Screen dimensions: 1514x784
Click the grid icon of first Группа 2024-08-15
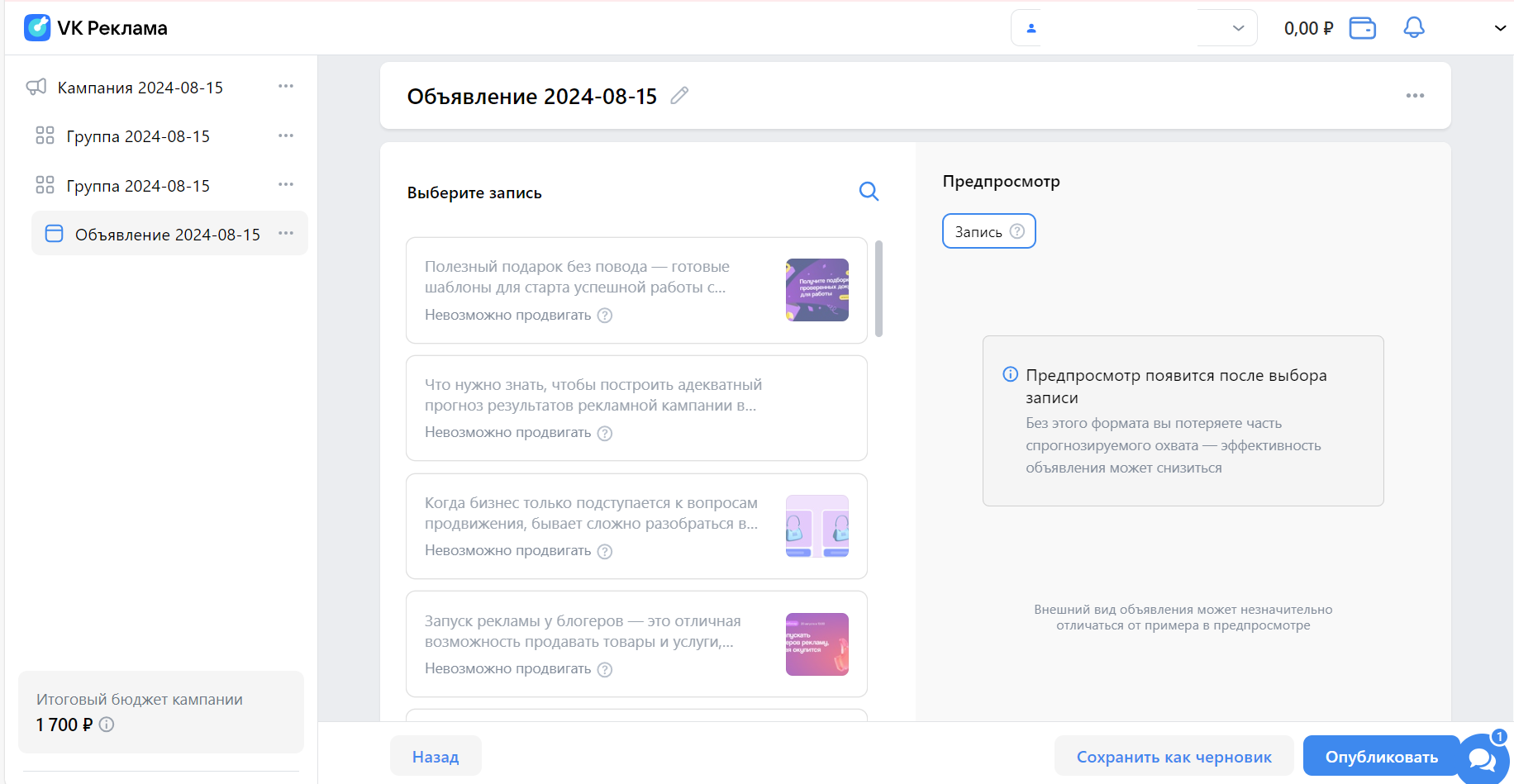[x=45, y=135]
